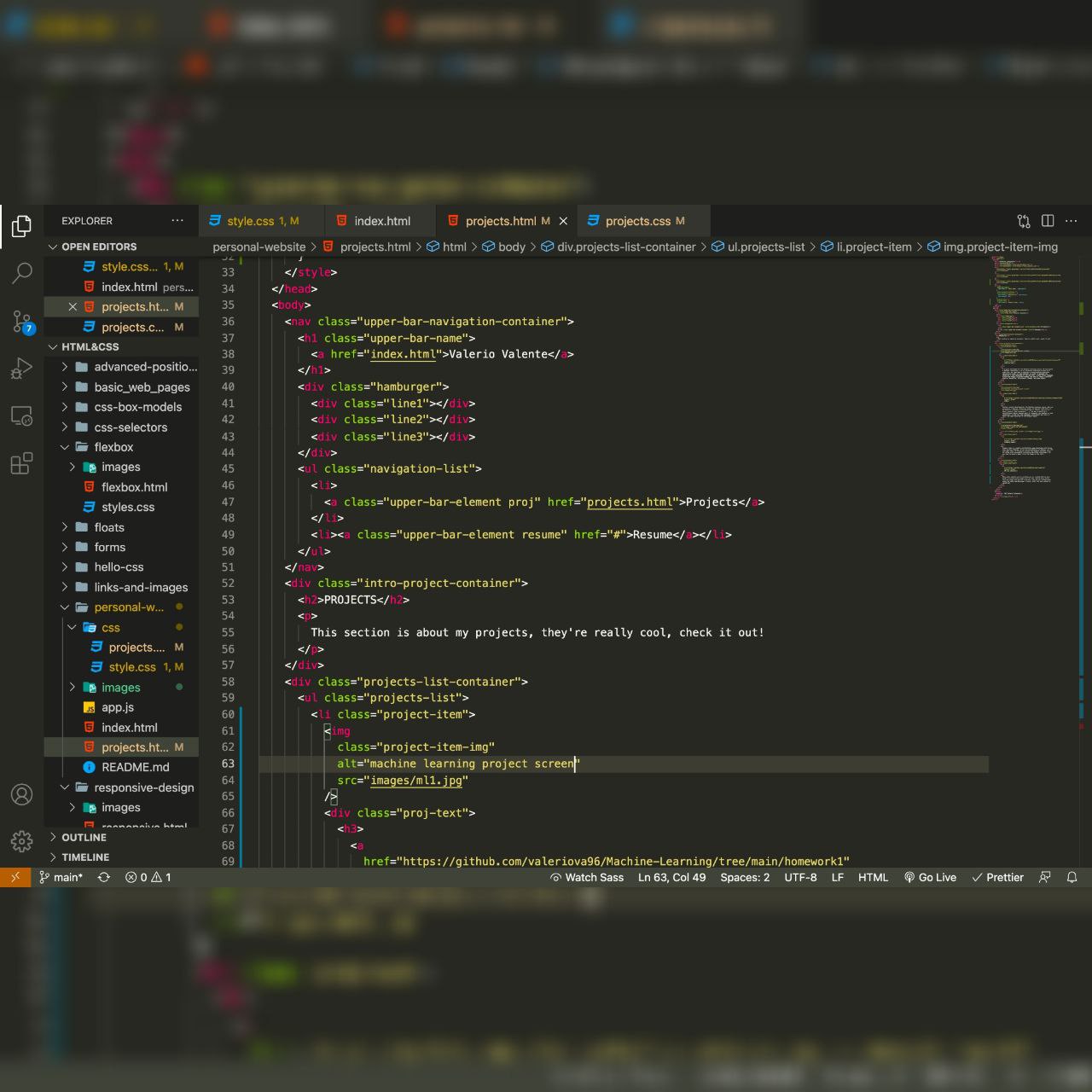Change end of line sequence LF
Screen dimensions: 1092x1092
(x=838, y=877)
